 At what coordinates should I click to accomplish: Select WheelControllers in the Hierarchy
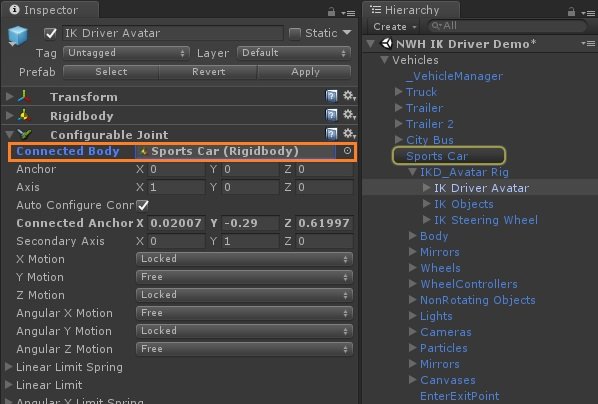coord(469,284)
